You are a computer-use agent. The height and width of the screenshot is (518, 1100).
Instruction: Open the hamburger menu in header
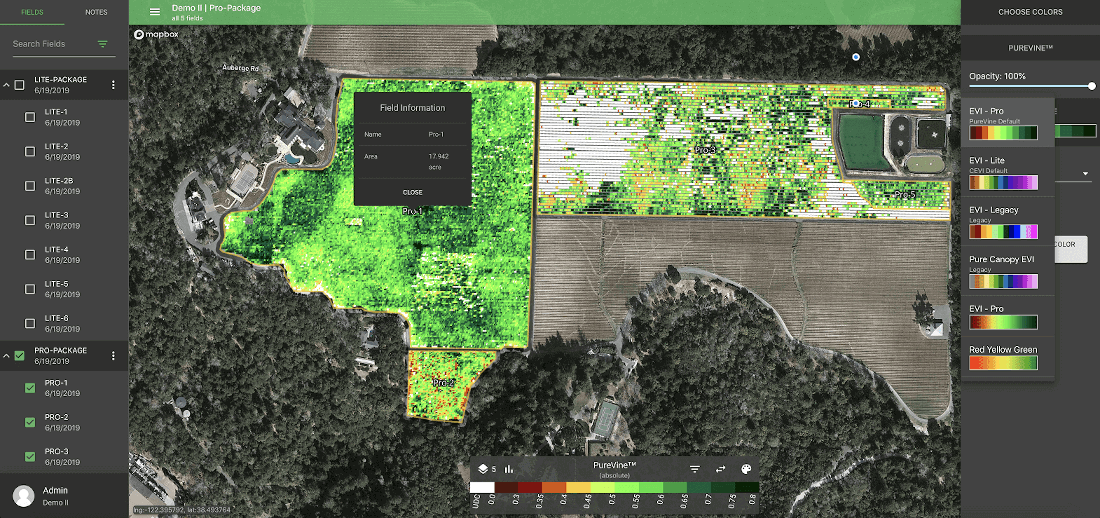tap(154, 12)
